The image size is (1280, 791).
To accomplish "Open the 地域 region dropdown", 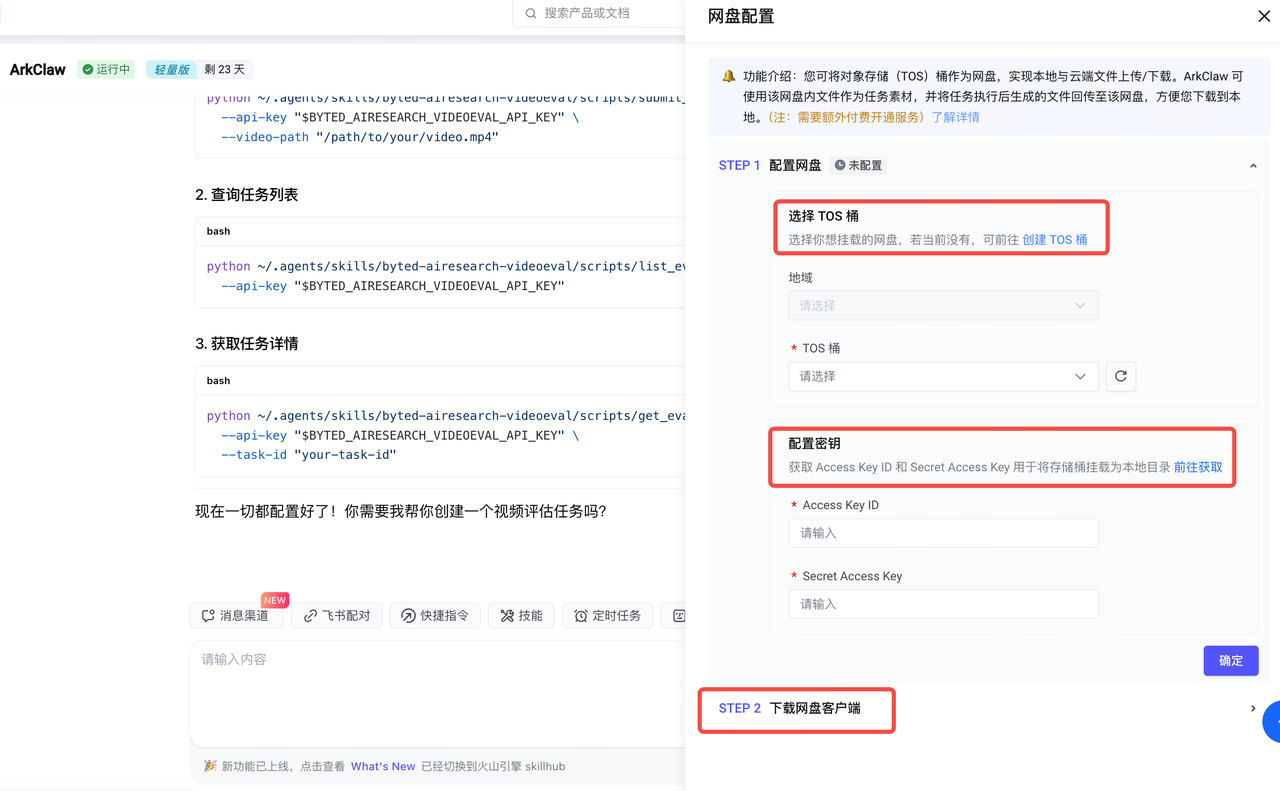I will pos(943,305).
